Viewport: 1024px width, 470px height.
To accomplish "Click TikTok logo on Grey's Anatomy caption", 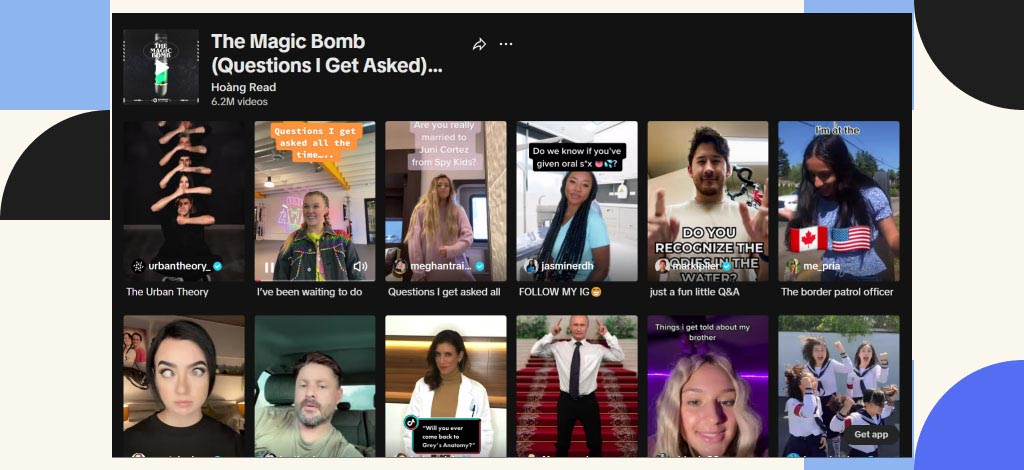I will (x=411, y=422).
